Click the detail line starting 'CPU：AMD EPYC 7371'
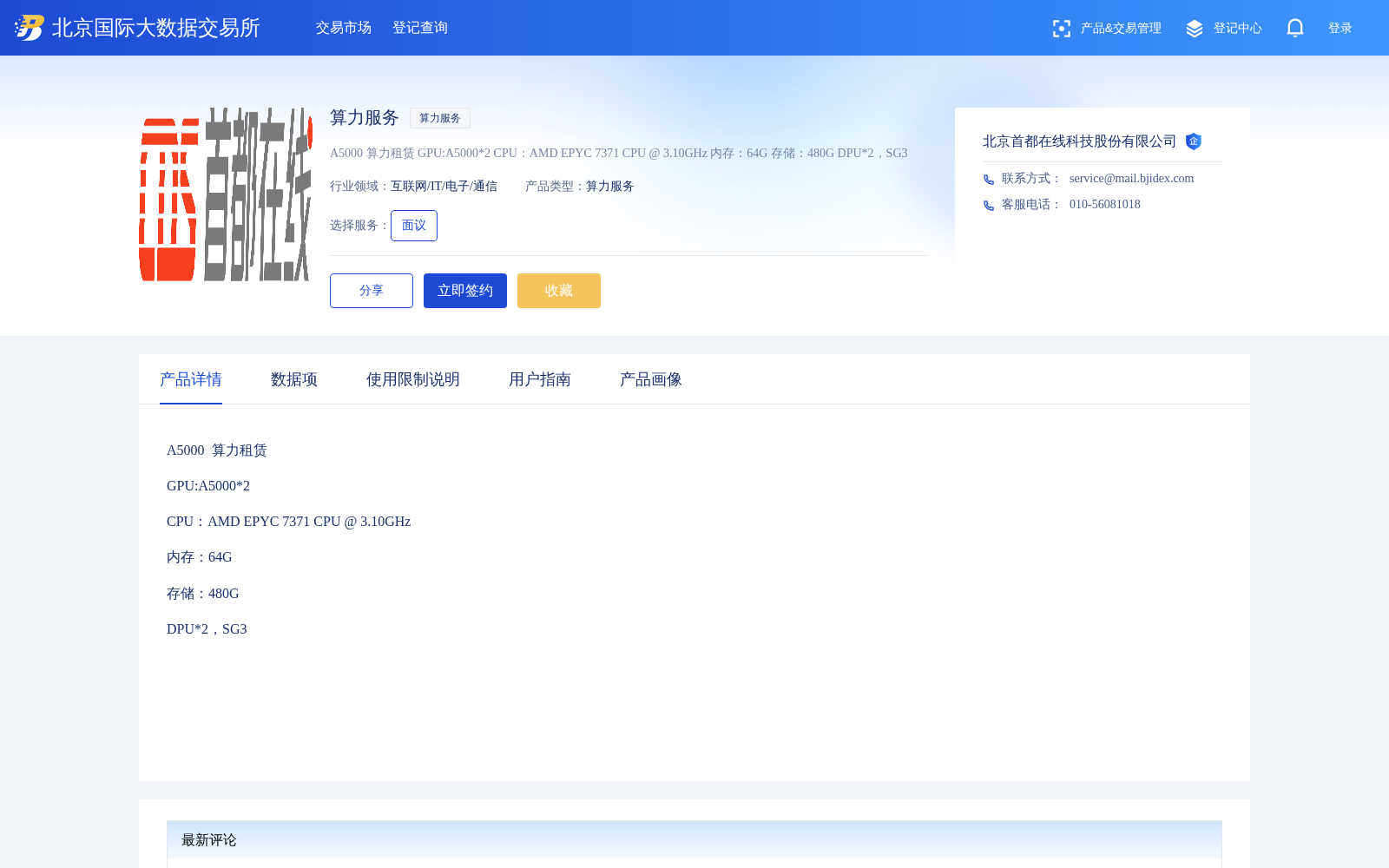The image size is (1389, 868). point(289,522)
